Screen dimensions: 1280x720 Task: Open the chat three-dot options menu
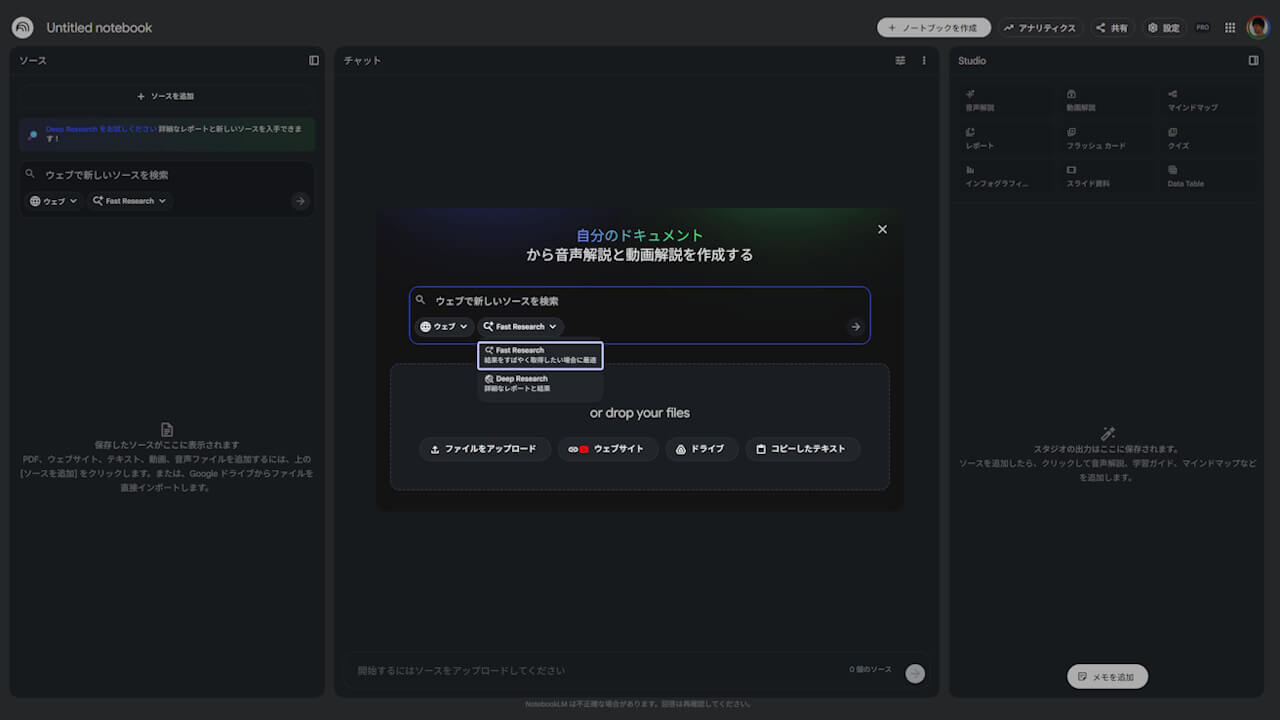(923, 60)
